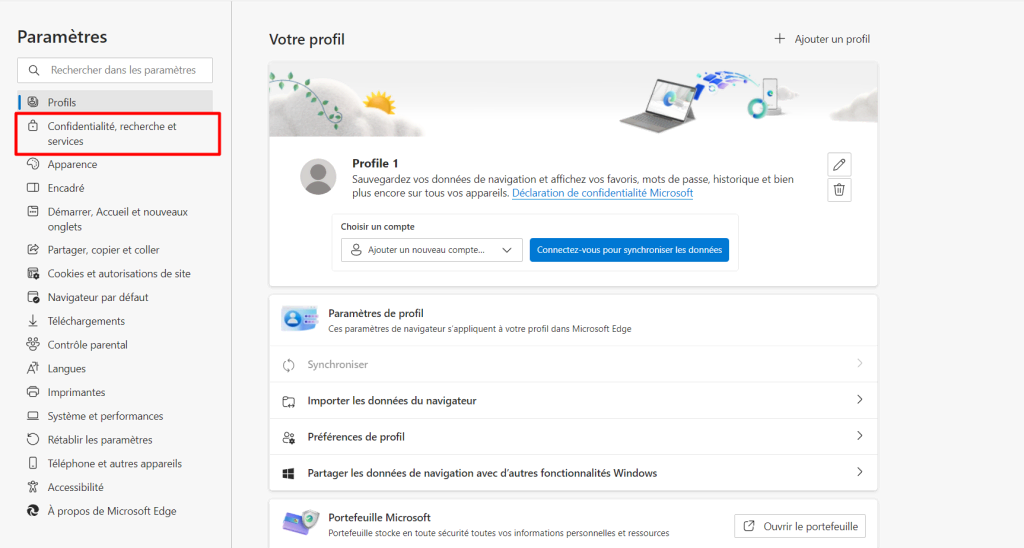The width and height of the screenshot is (1024, 548).
Task: Click the Imprimantes printer icon
Action: (33, 392)
